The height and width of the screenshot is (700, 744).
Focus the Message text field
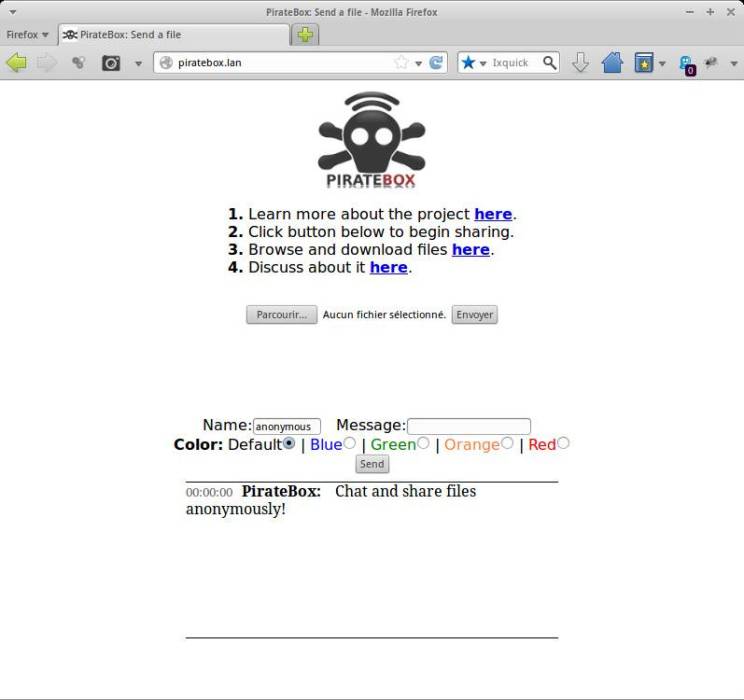tap(469, 426)
